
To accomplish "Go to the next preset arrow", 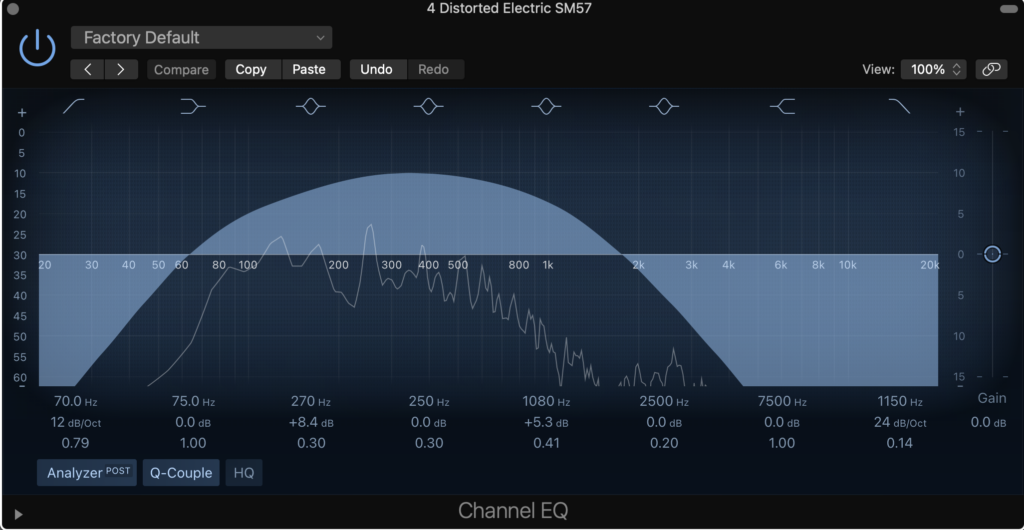I will [x=121, y=70].
